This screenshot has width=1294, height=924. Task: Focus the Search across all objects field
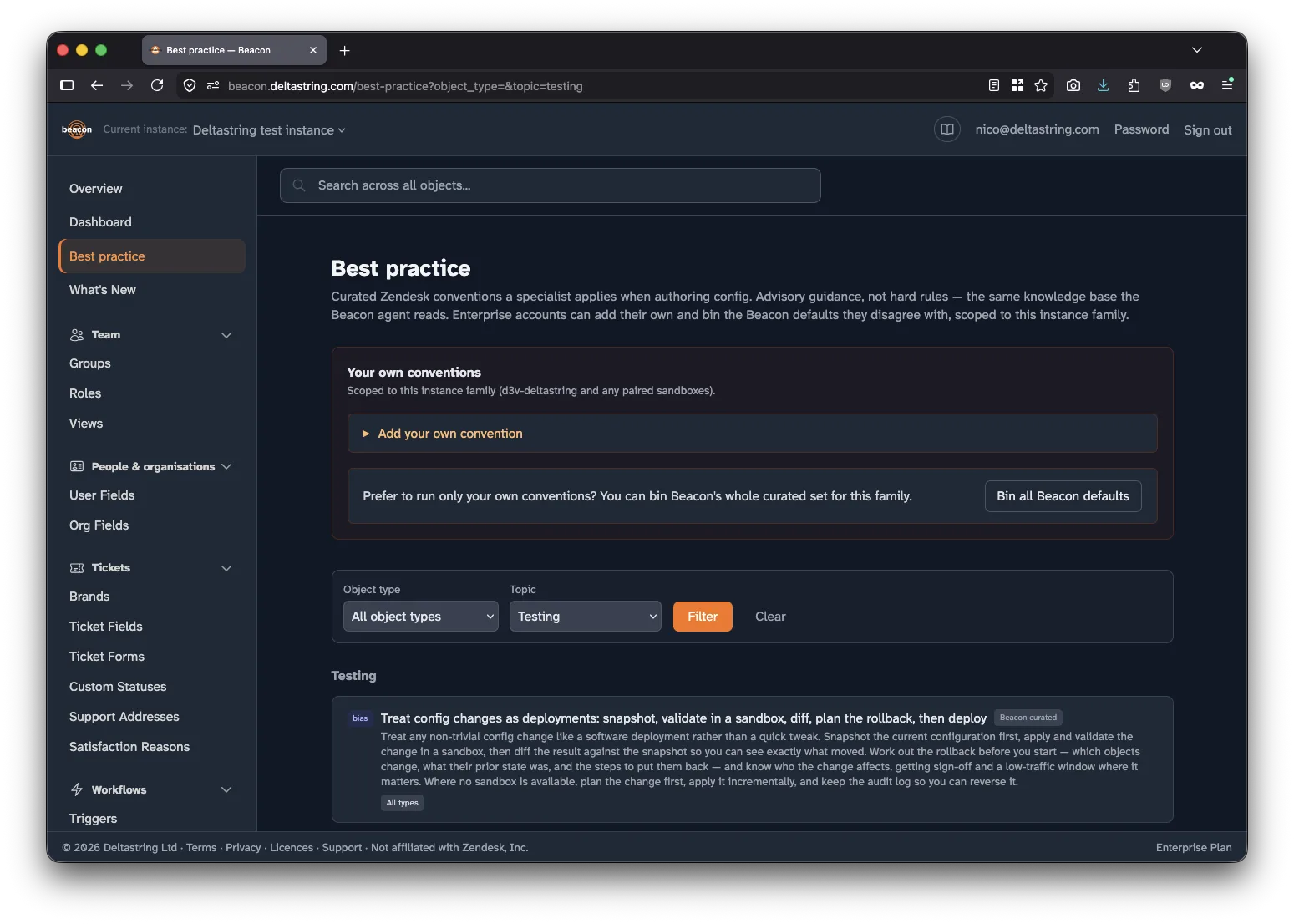(x=551, y=185)
